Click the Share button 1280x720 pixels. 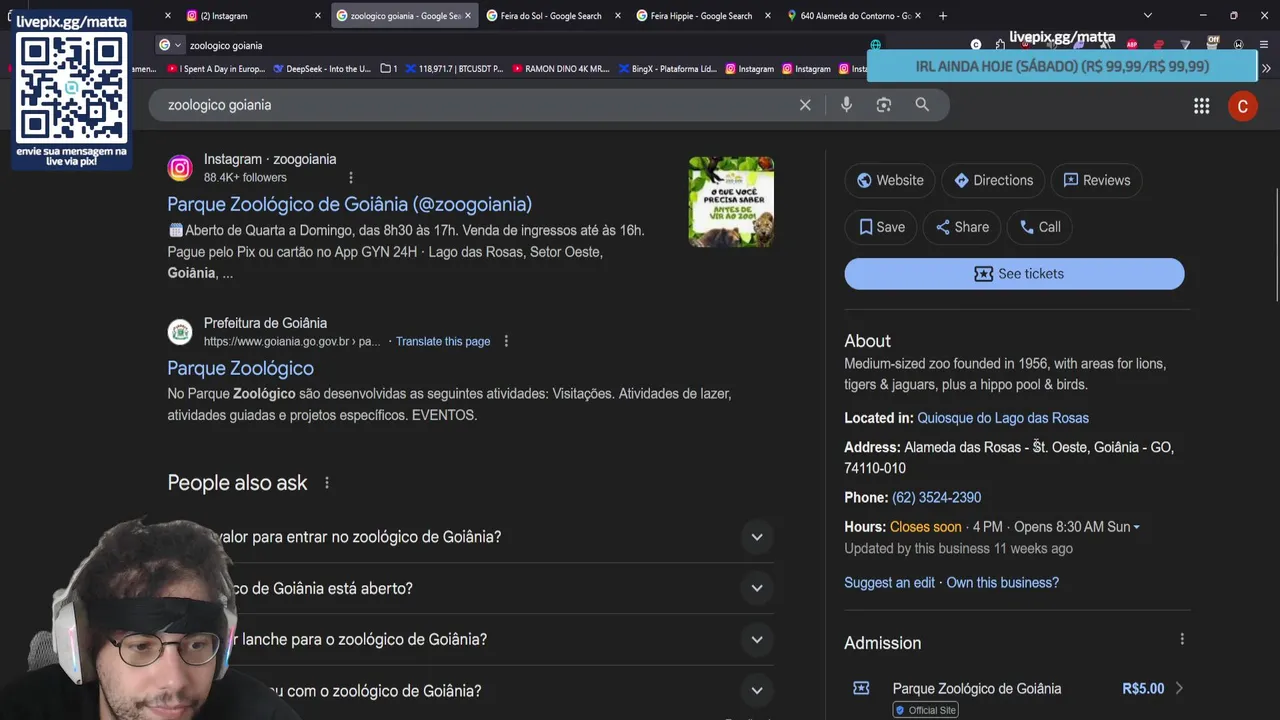(x=961, y=227)
